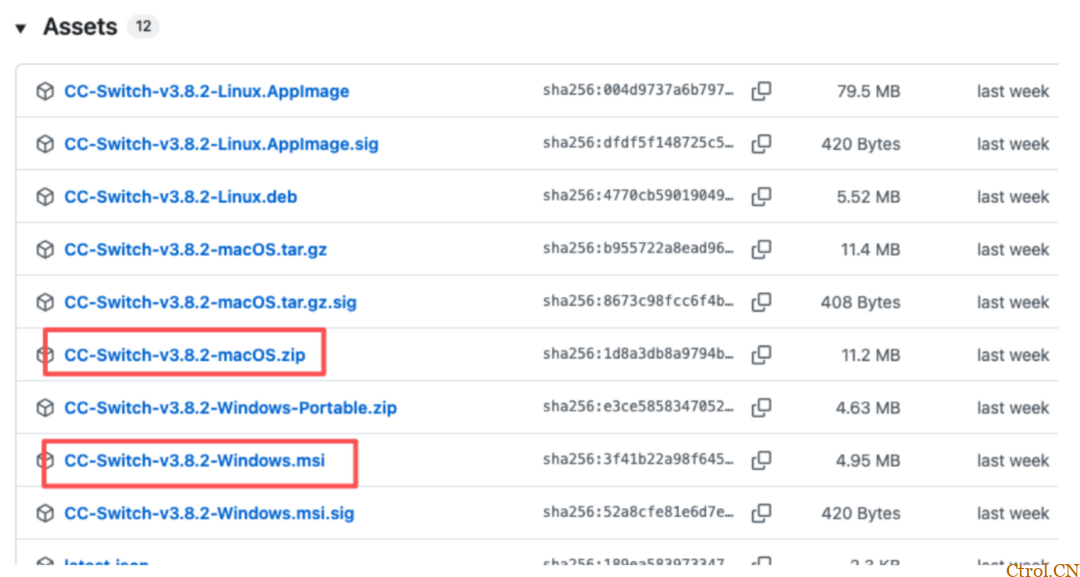
Task: Copy the hash of macOS.zip
Action: coord(761,355)
